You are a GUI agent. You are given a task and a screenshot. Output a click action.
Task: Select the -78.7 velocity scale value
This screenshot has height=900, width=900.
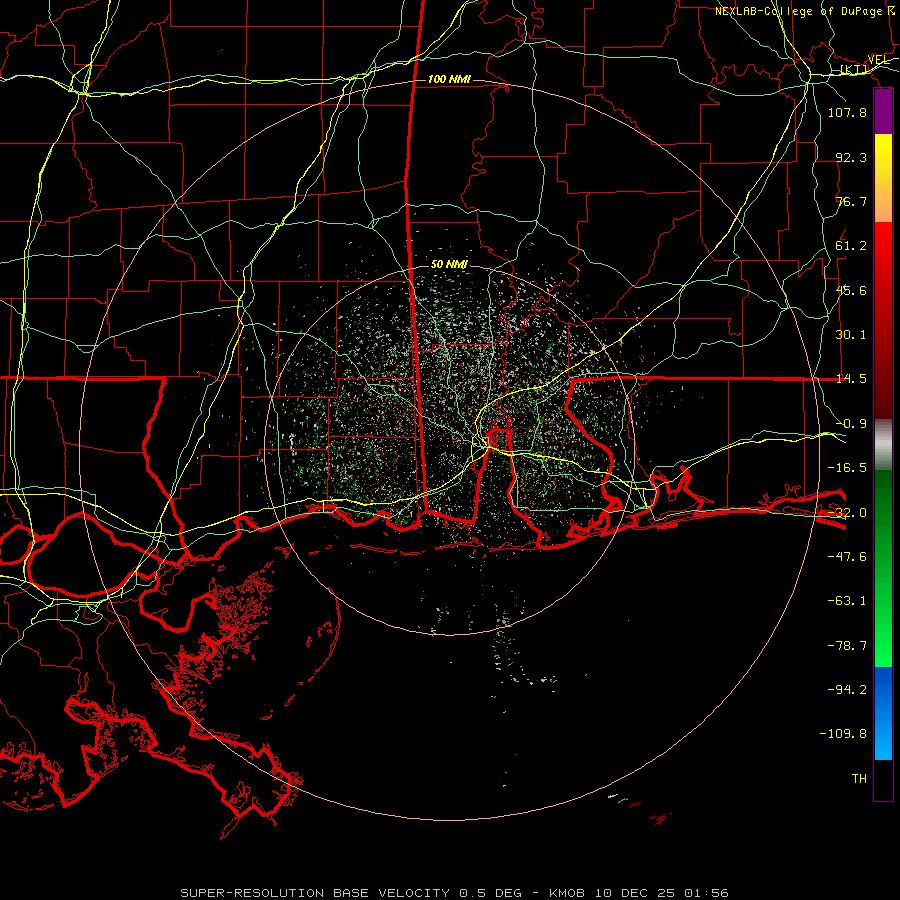pyautogui.click(x=847, y=646)
